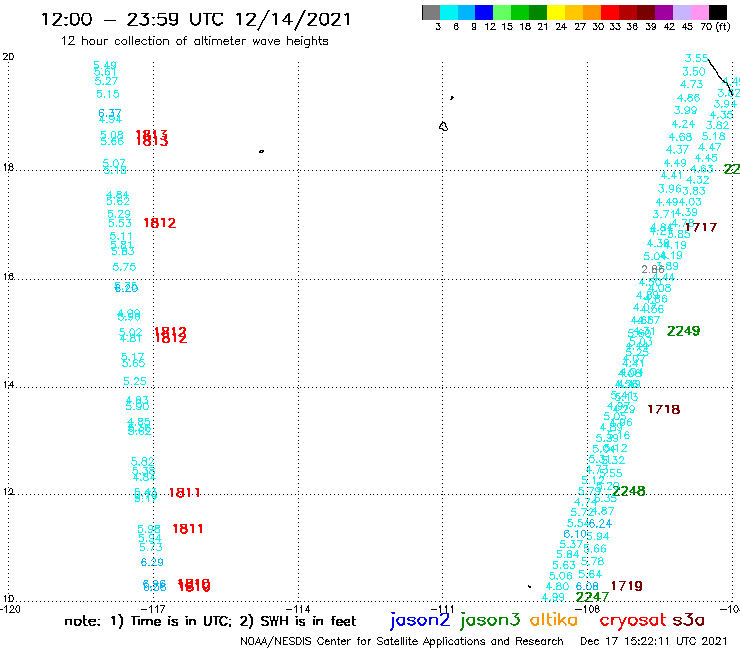This screenshot has height=650, width=740.
Task: Click subtitle '12 hour collection of altimeter wave heights'
Action: (194, 41)
